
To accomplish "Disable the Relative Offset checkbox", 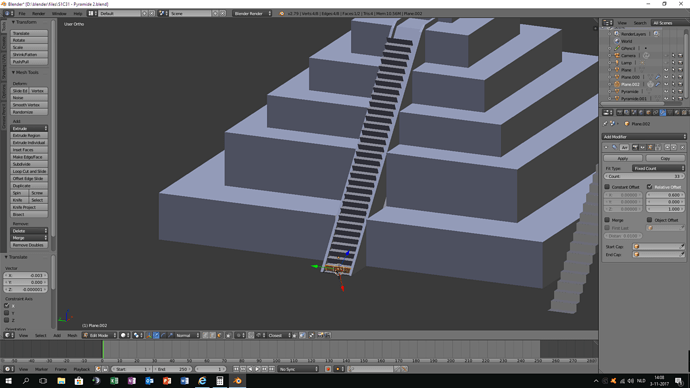I will pyautogui.click(x=650, y=187).
